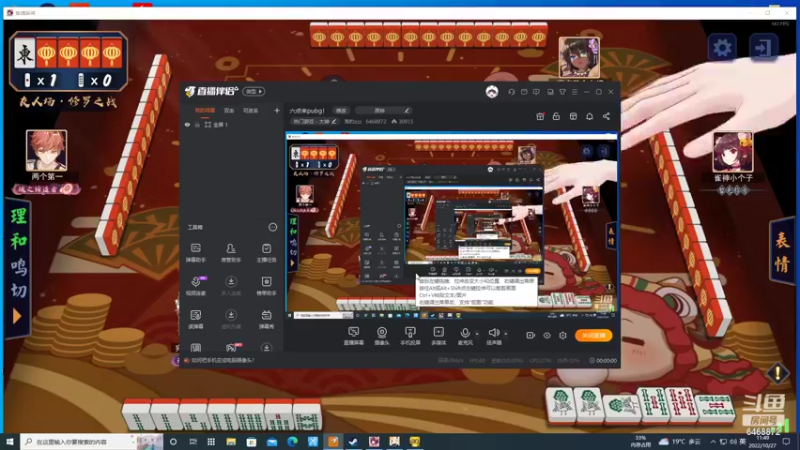This screenshot has width=800, height=450.
Task: Add a new scene with plus button
Action: coord(277,110)
